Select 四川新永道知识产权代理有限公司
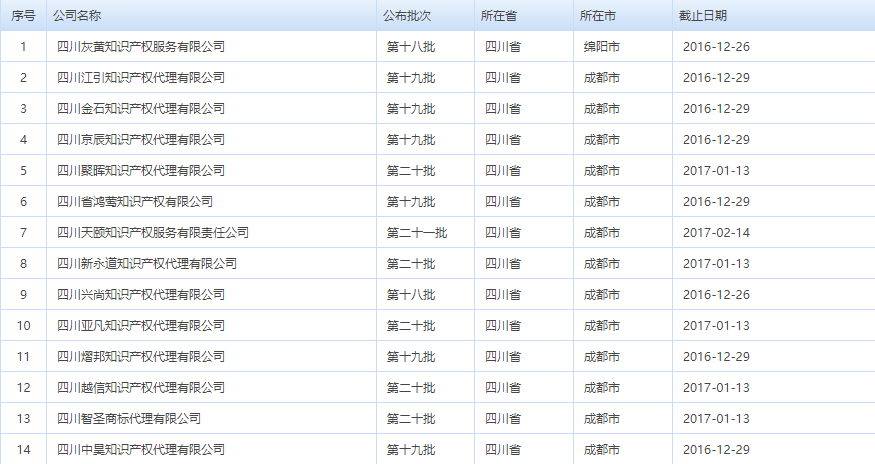Image resolution: width=875 pixels, height=464 pixels. [x=147, y=264]
